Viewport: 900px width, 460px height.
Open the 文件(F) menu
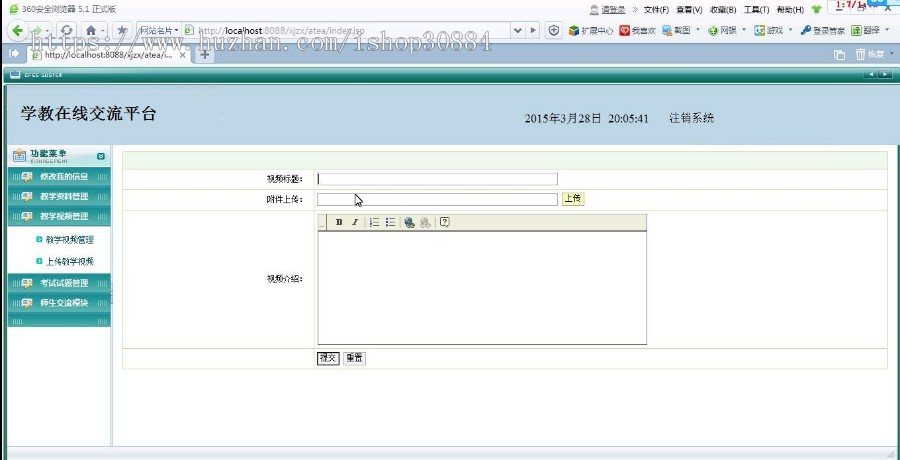tap(656, 10)
